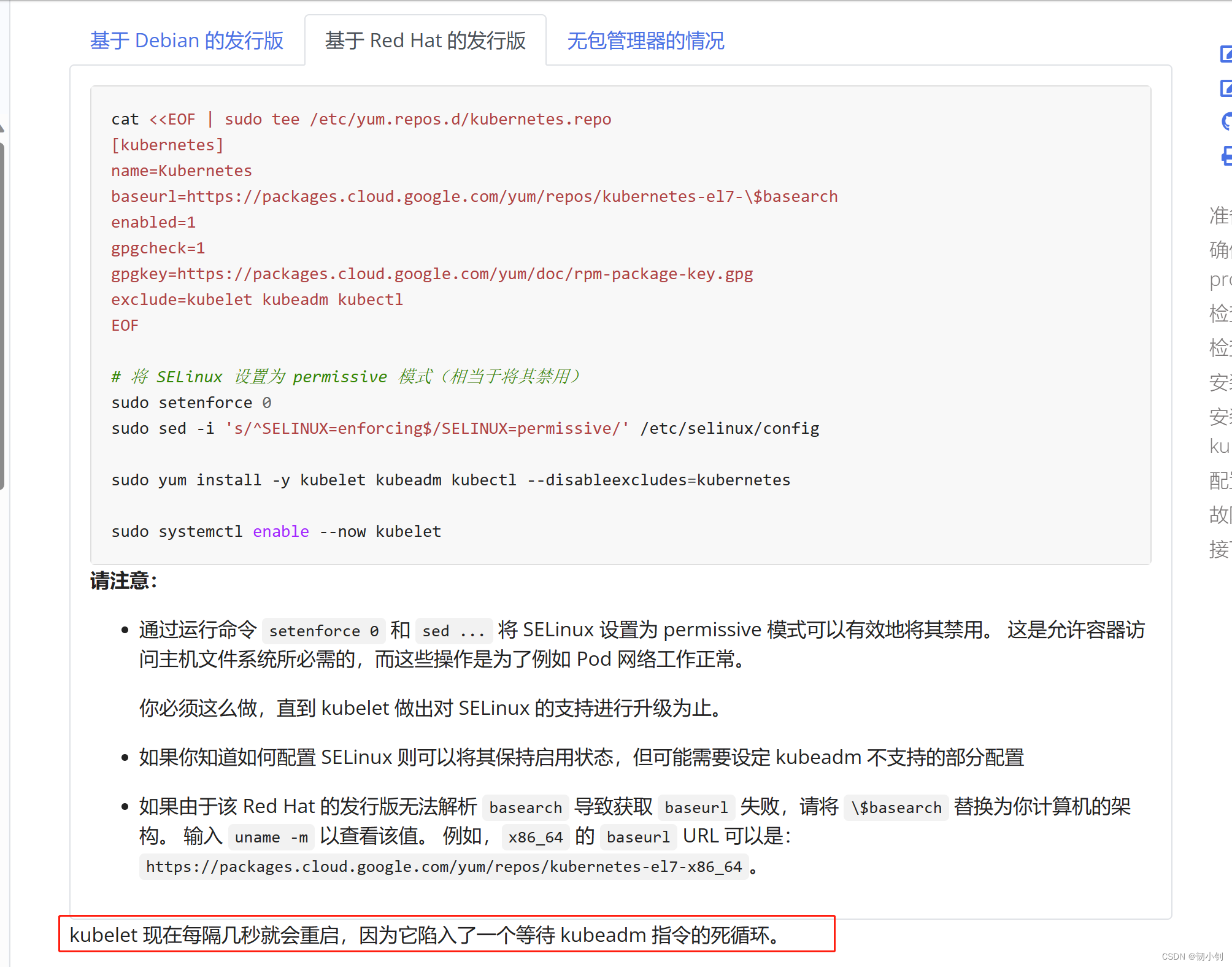Click the topmost edit-page pencil icon
The image size is (1232, 967).
[x=1225, y=54]
